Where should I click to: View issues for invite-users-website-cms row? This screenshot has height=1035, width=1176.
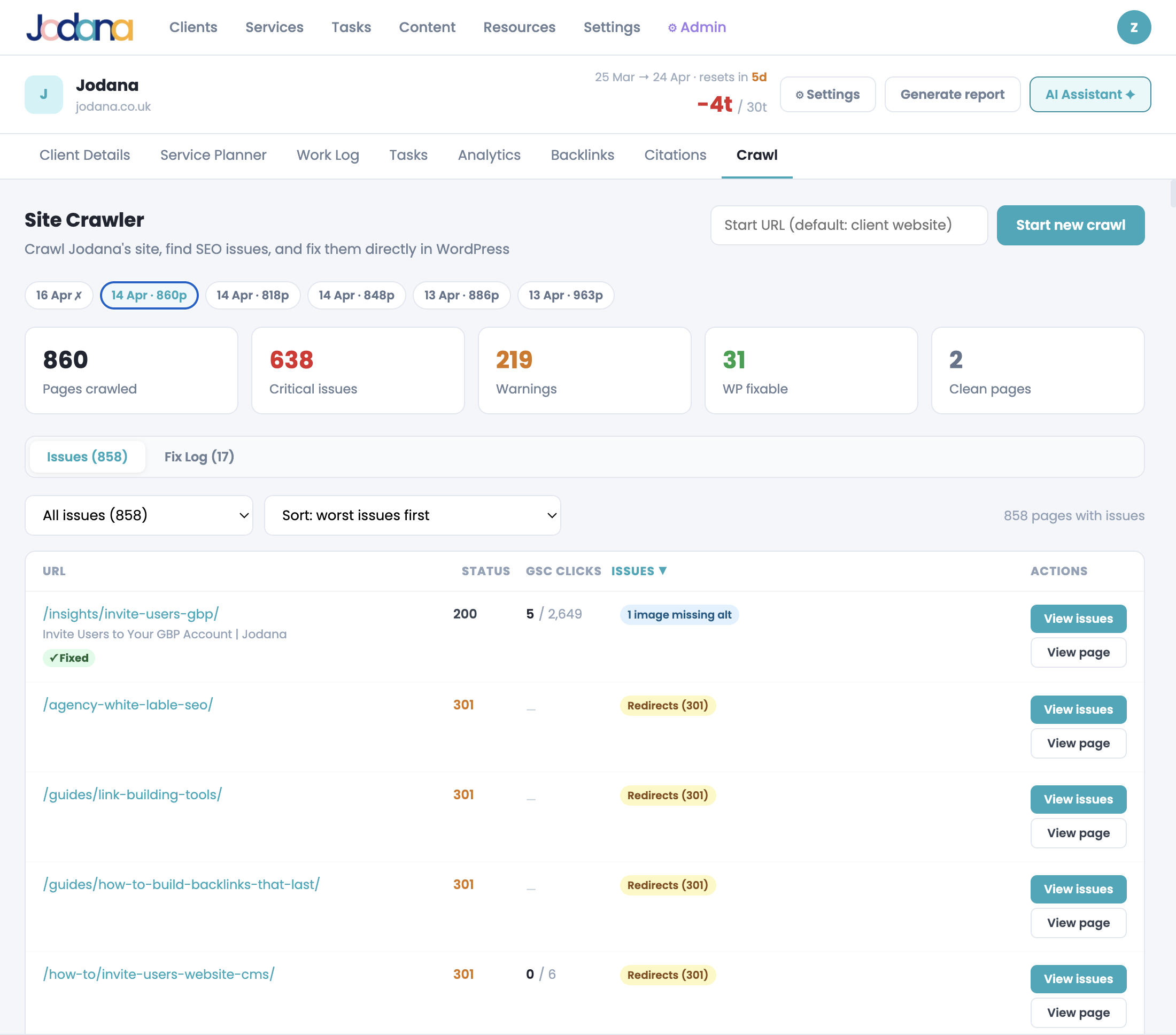click(x=1078, y=979)
